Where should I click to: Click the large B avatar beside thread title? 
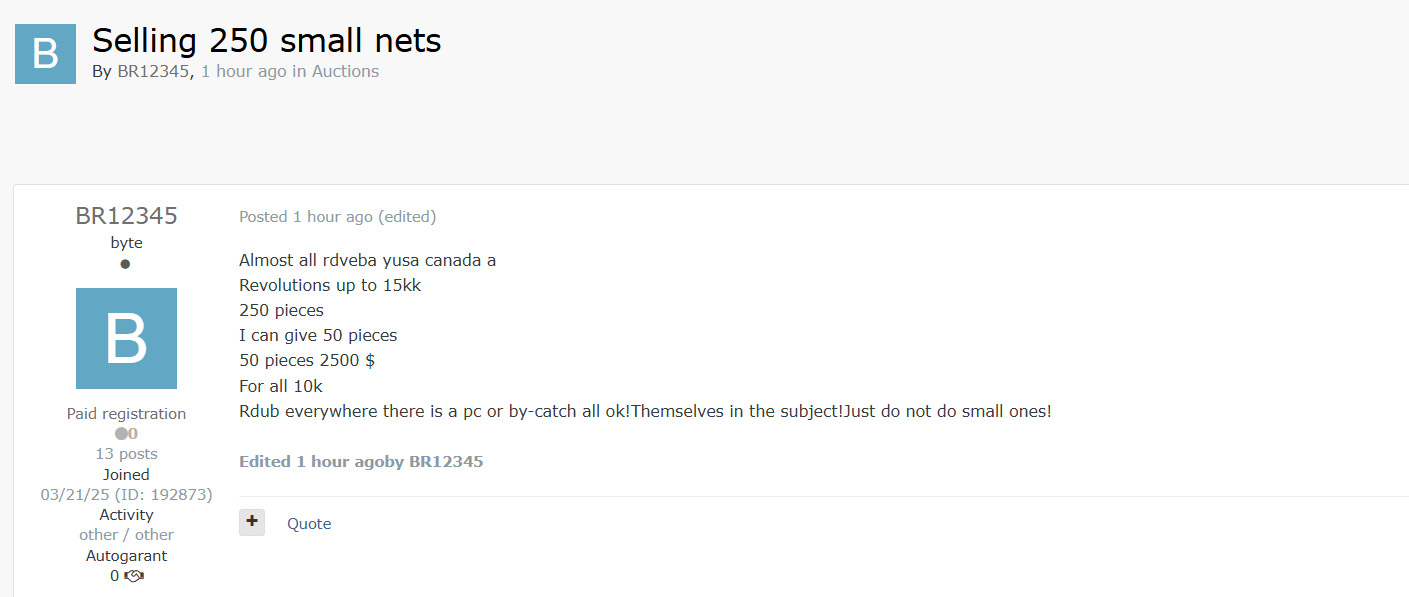coord(45,54)
